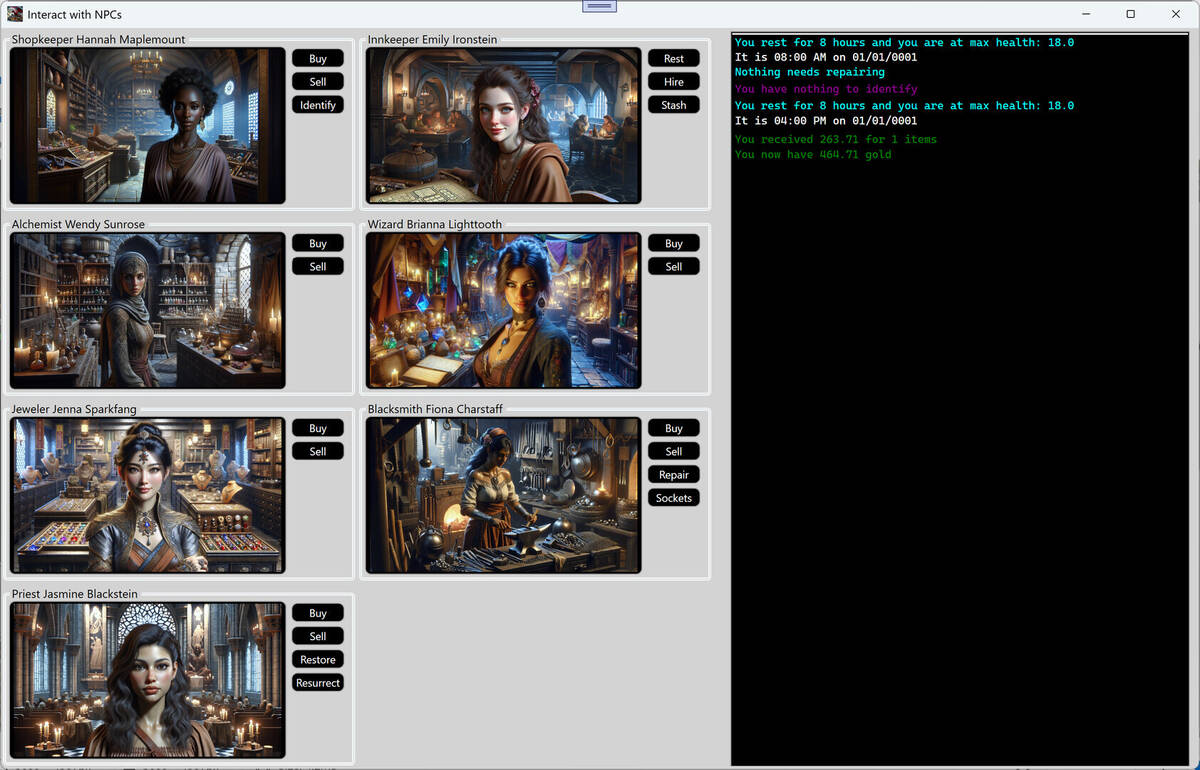1200x770 pixels.
Task: Select Wizard Brianna Lighttooth's portrait image
Action: (504, 311)
